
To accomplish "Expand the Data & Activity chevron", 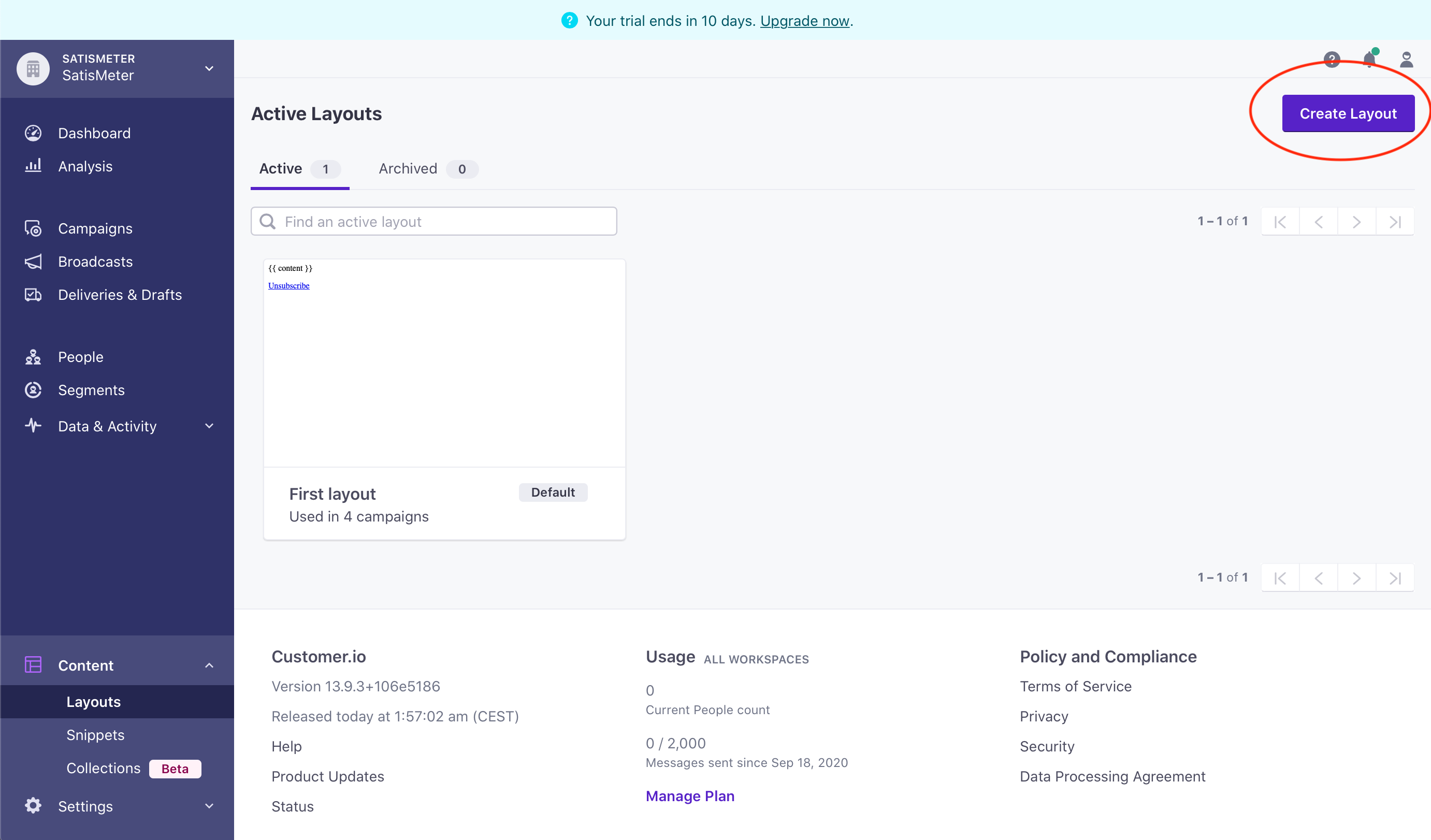I will click(209, 426).
